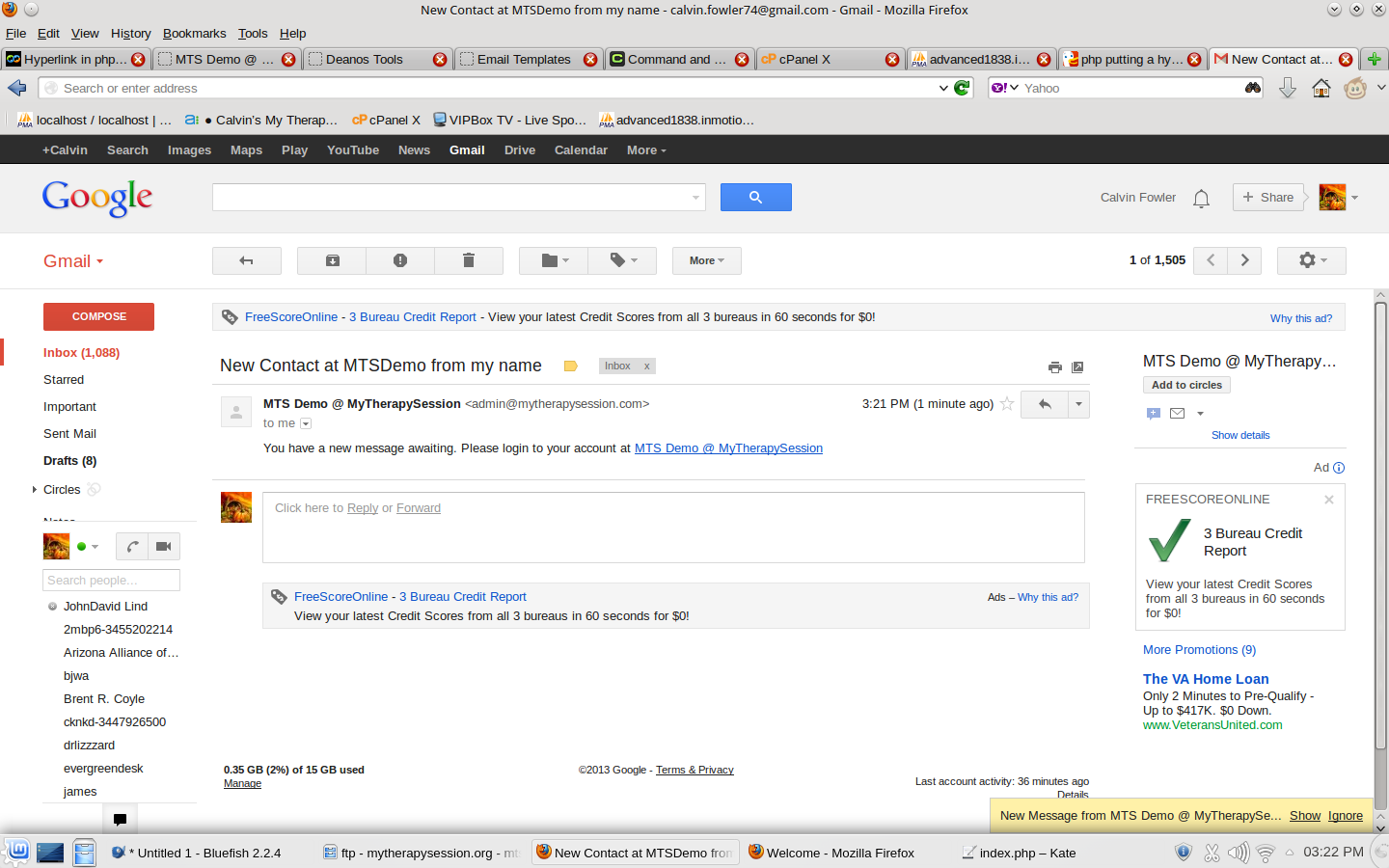The width and height of the screenshot is (1389, 868).
Task: Report spam using the exclamation icon
Action: pyautogui.click(x=400, y=260)
